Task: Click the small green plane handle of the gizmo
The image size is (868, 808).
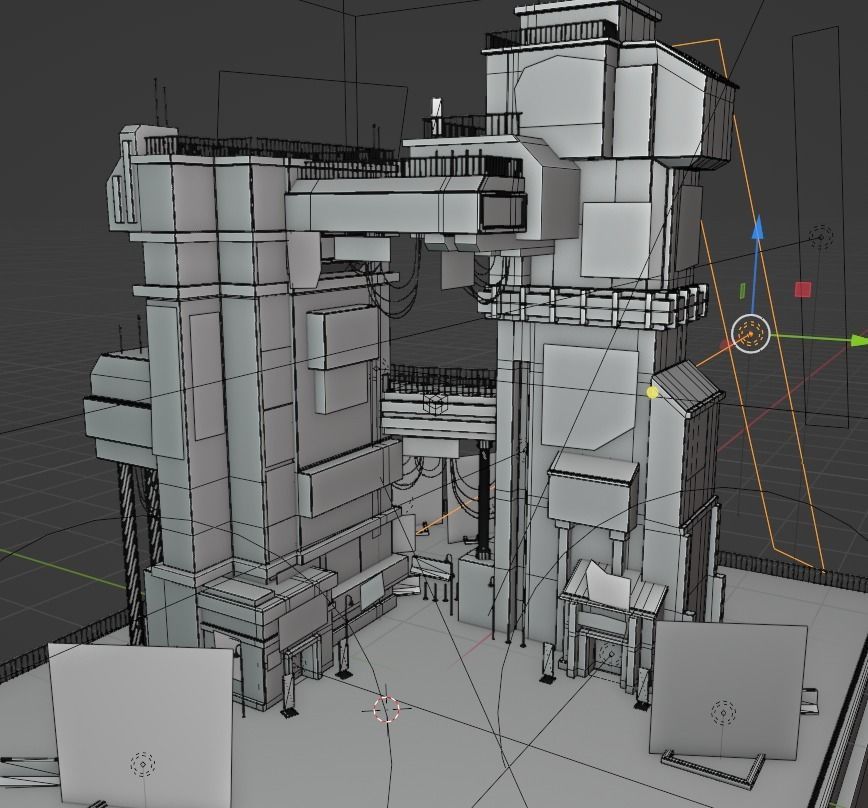Action: coord(742,289)
